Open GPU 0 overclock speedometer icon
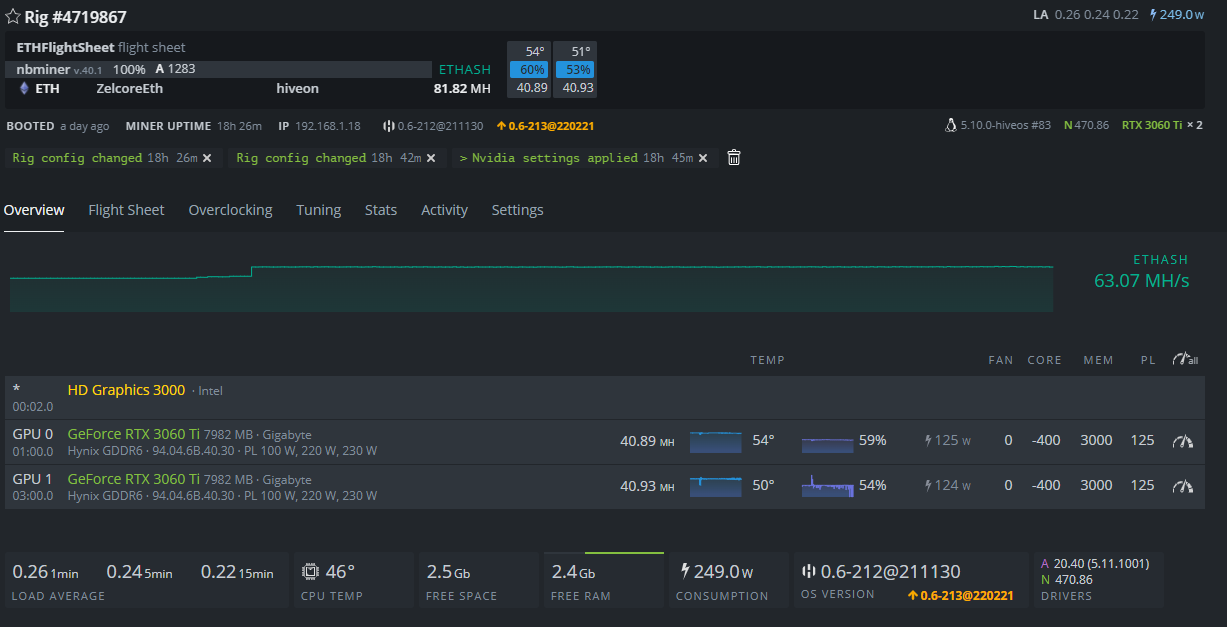 pyautogui.click(x=1183, y=441)
